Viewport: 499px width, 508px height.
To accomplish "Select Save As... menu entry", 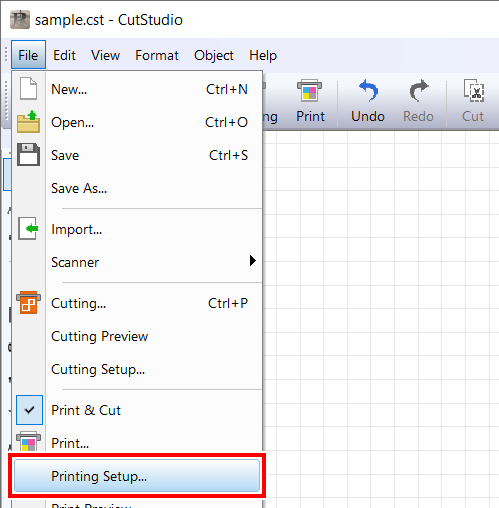I will click(137, 188).
